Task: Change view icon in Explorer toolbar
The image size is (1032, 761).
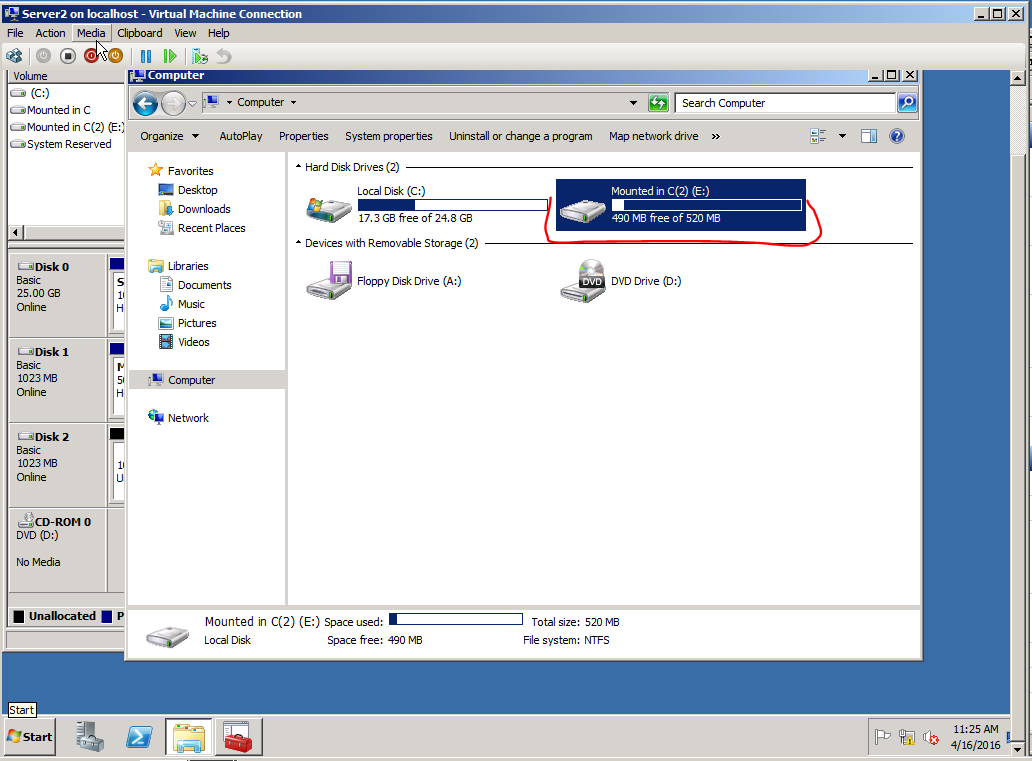Action: pyautogui.click(x=818, y=136)
